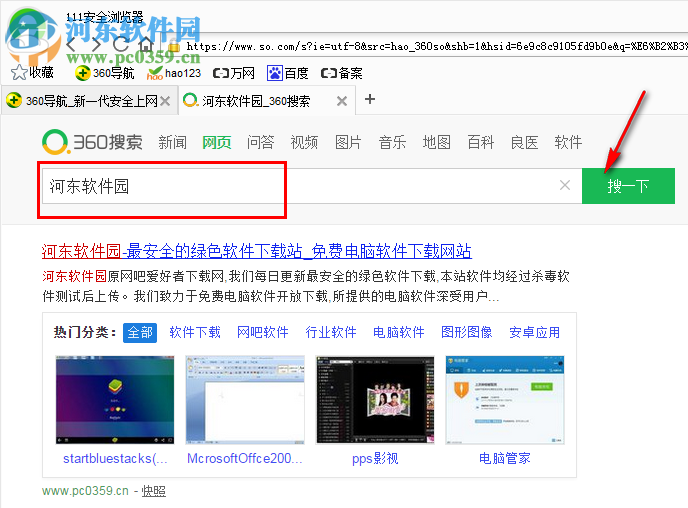Screen dimensions: 688x508
Task: Open McrosoftOffce200... text link
Action: (x=245, y=458)
